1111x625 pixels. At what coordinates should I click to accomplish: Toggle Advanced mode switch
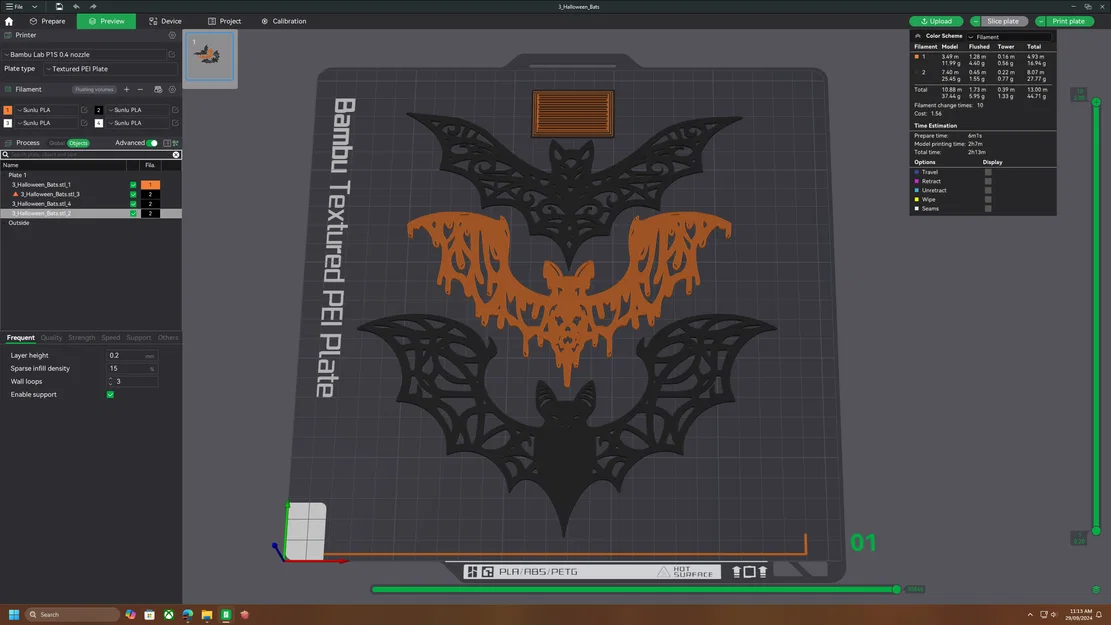click(152, 143)
